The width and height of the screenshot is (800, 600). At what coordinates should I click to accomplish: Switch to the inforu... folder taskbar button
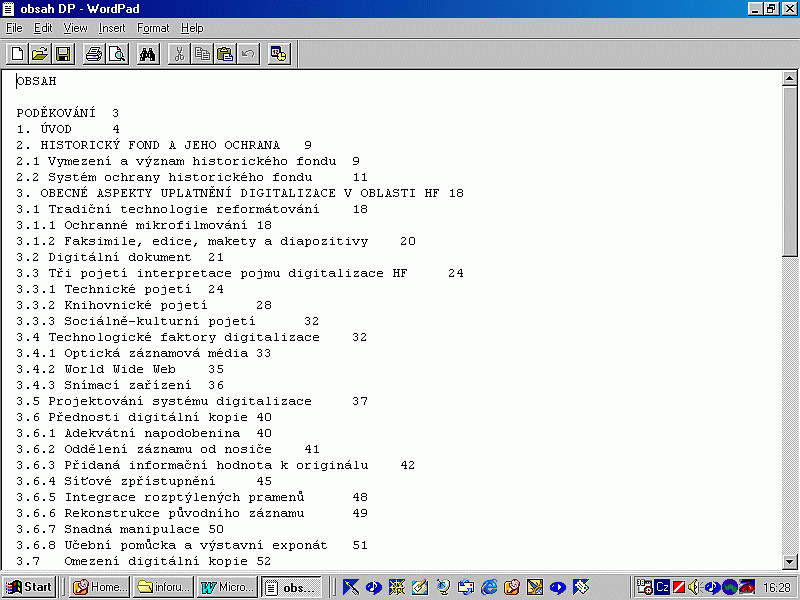coord(164,587)
